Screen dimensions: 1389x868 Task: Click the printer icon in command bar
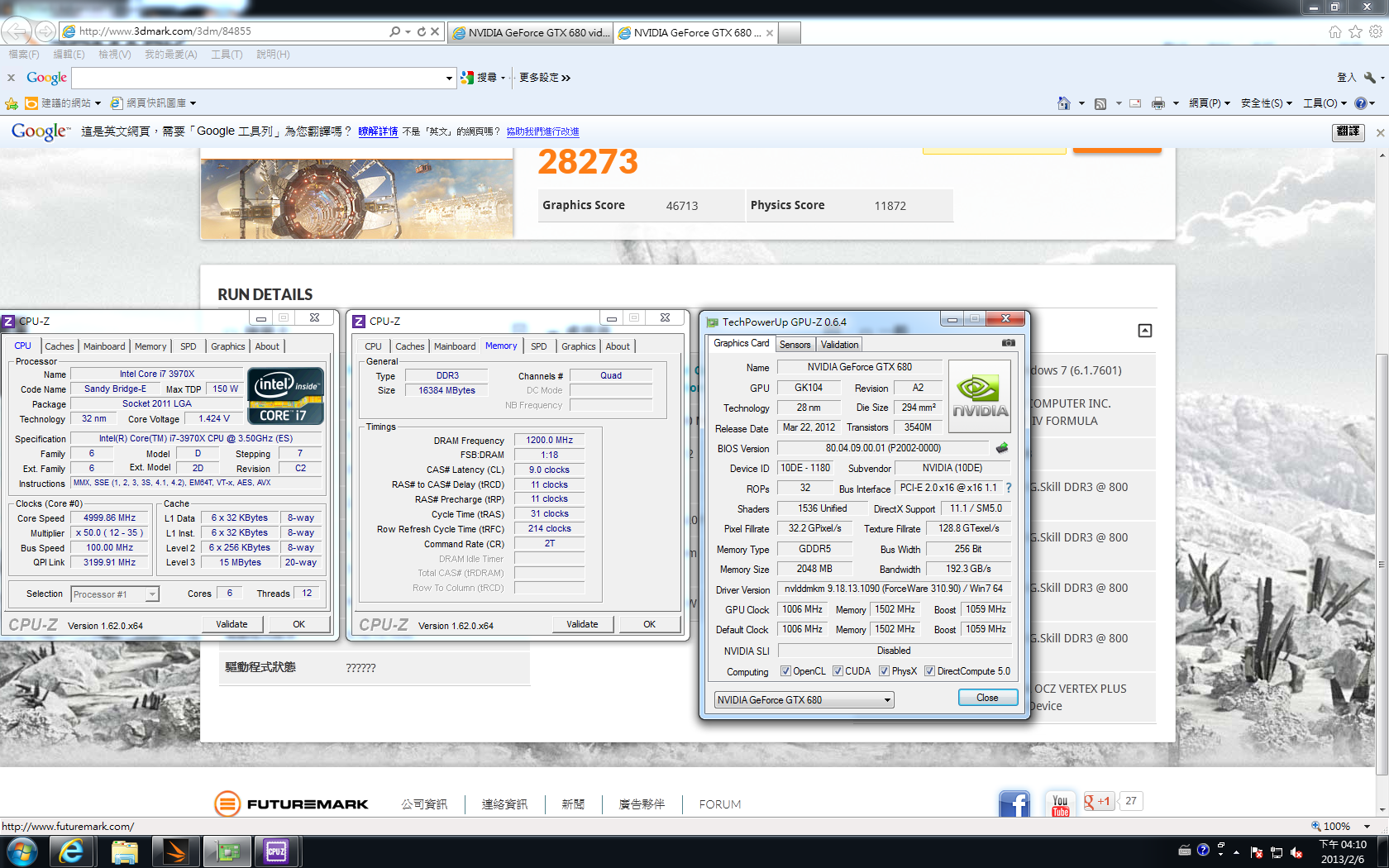pyautogui.click(x=1157, y=103)
